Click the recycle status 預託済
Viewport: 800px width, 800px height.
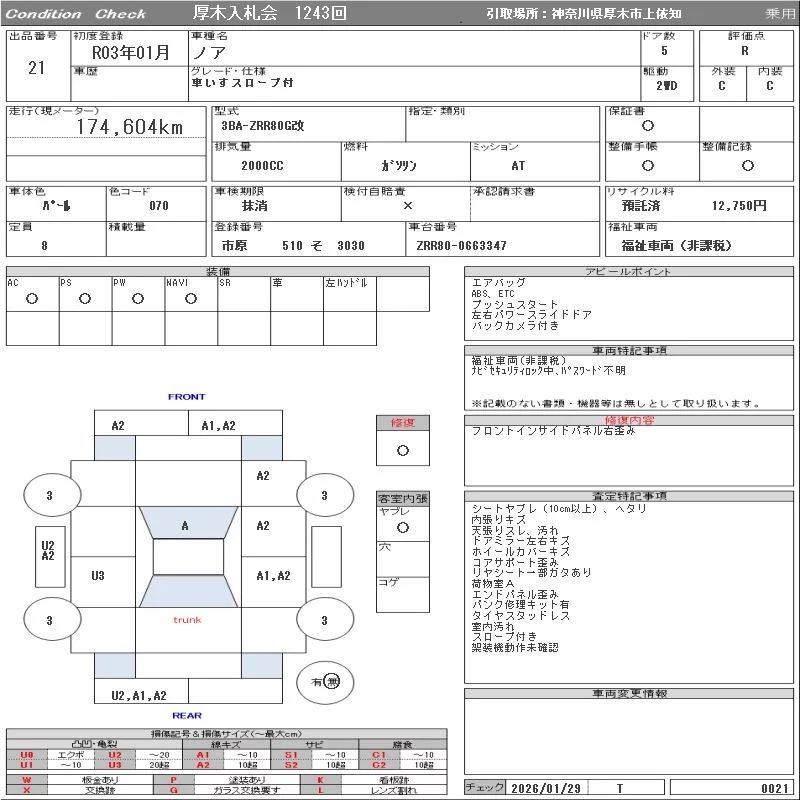tap(641, 206)
